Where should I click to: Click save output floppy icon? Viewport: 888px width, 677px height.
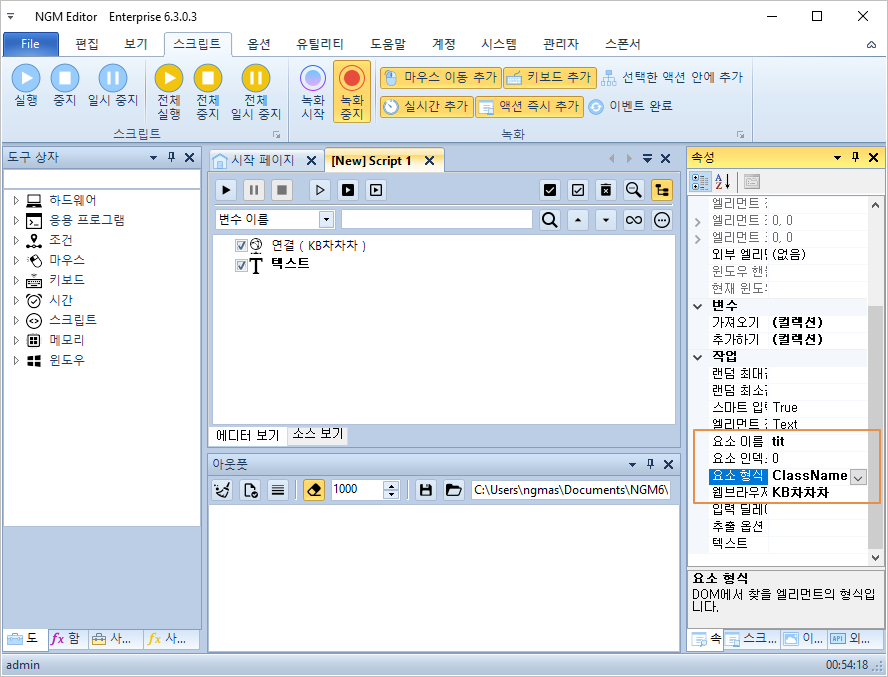425,489
